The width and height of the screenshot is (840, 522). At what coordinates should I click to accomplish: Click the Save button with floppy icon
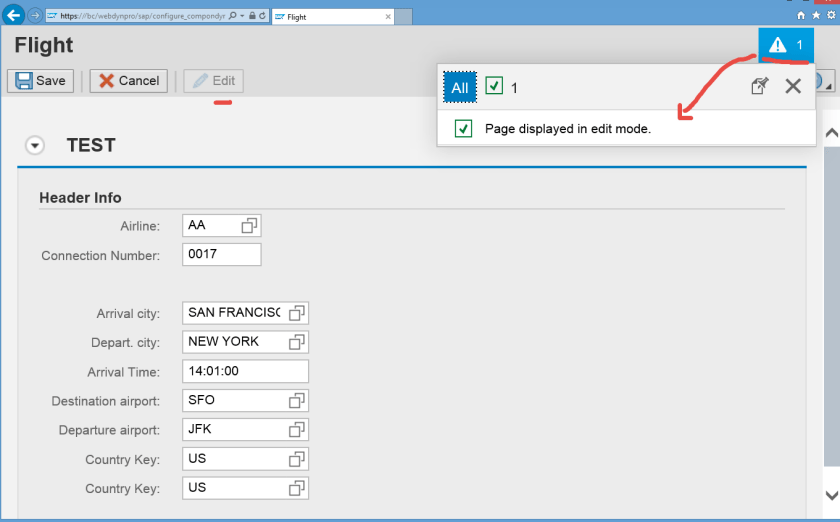click(x=40, y=81)
